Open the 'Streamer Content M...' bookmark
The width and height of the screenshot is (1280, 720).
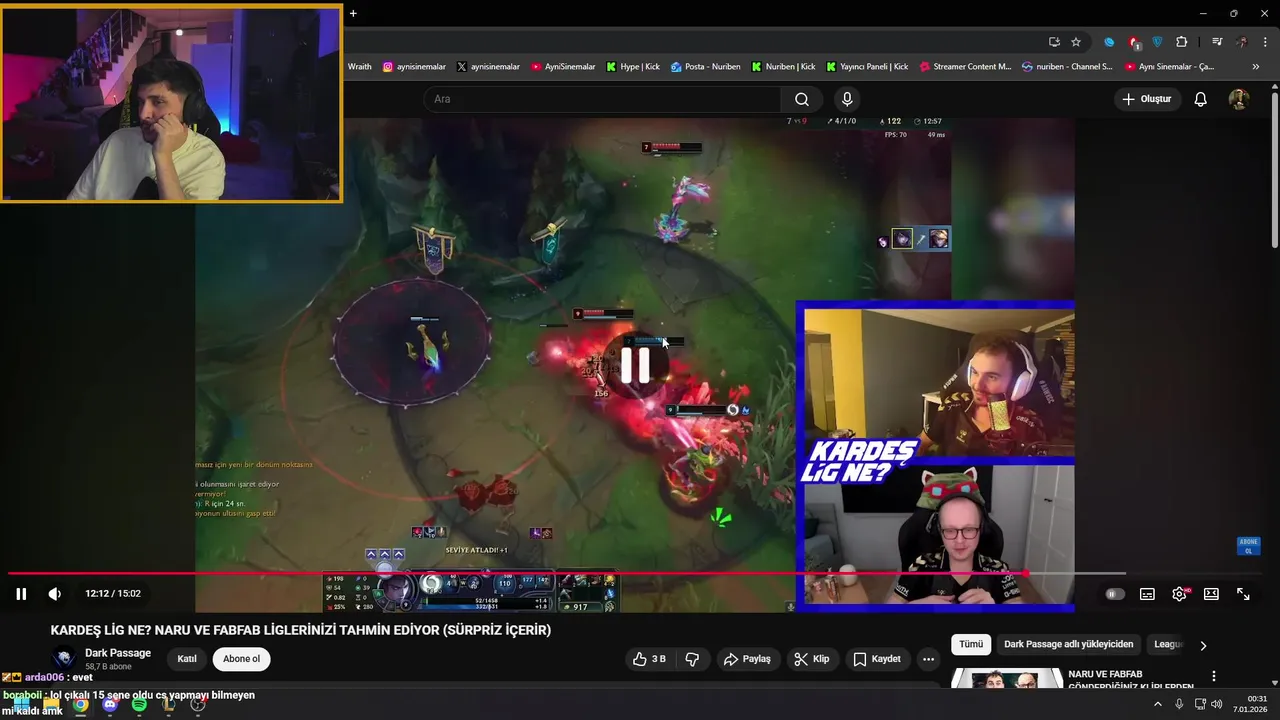pos(965,67)
